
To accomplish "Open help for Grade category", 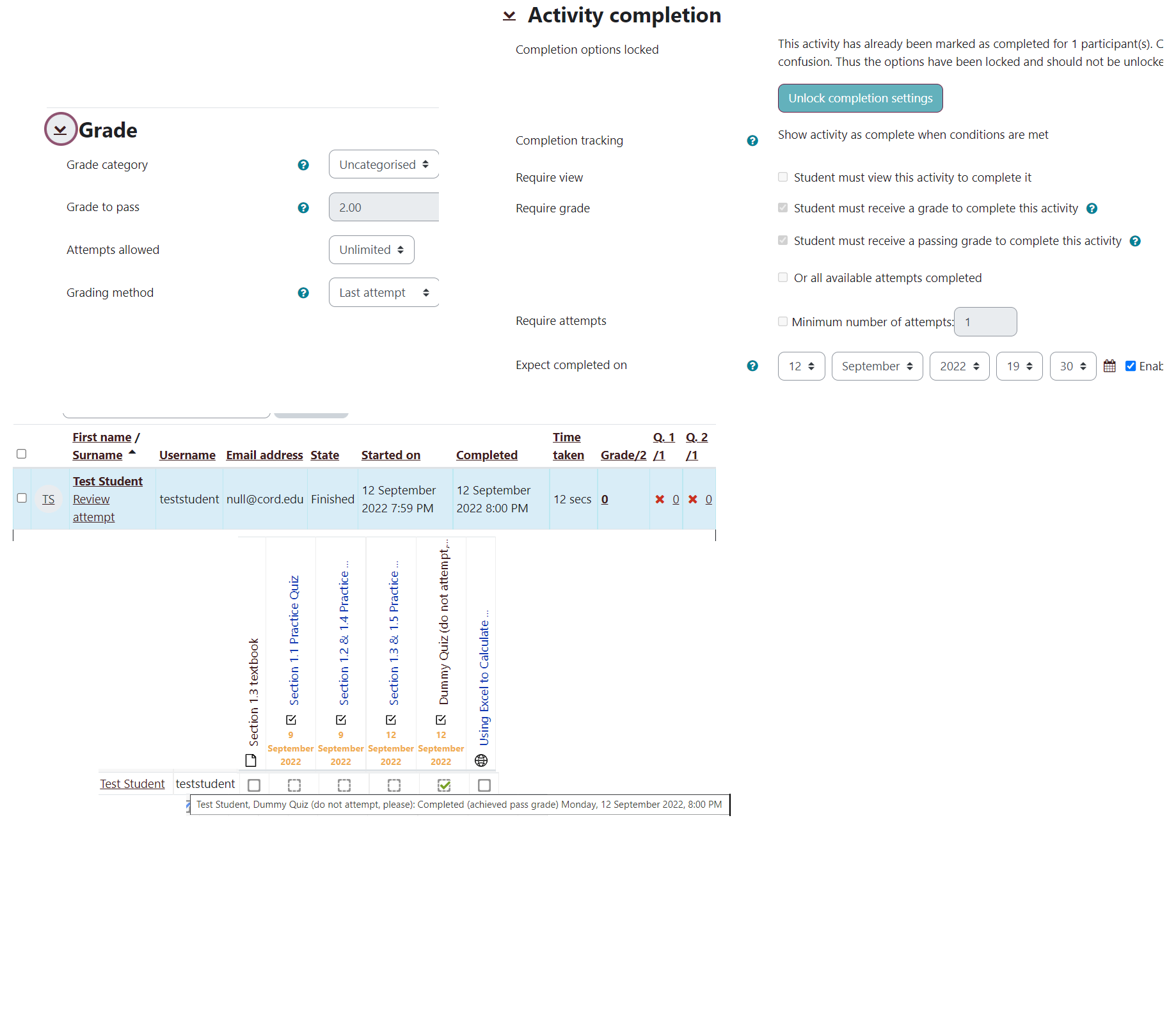I will point(303,165).
